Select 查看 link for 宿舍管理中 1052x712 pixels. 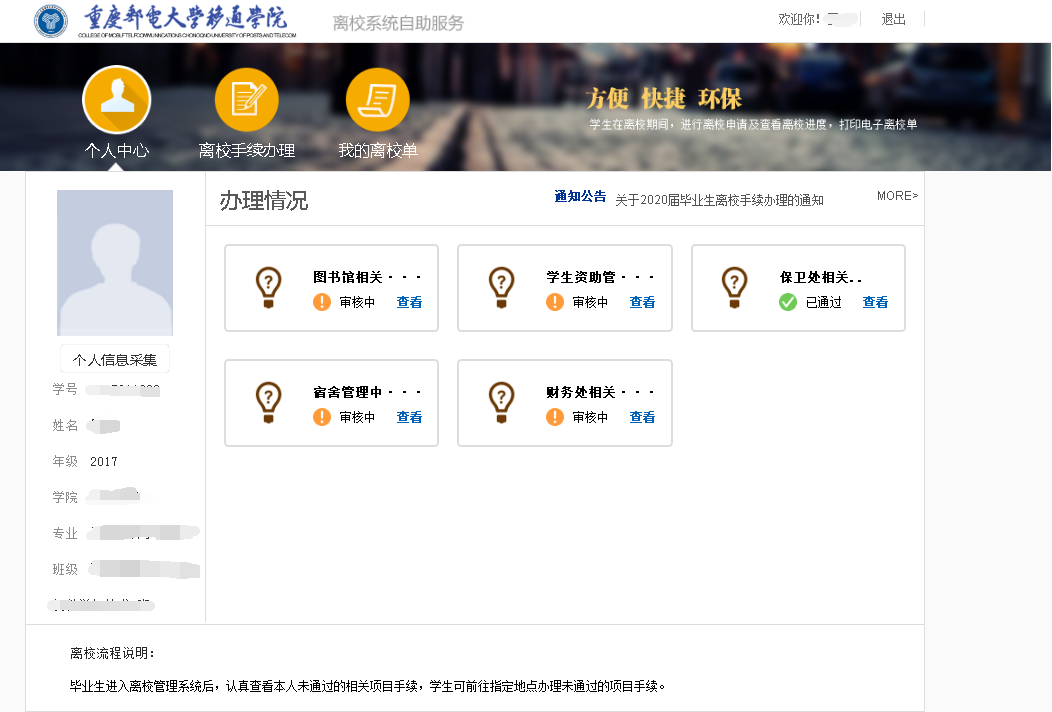[409, 417]
